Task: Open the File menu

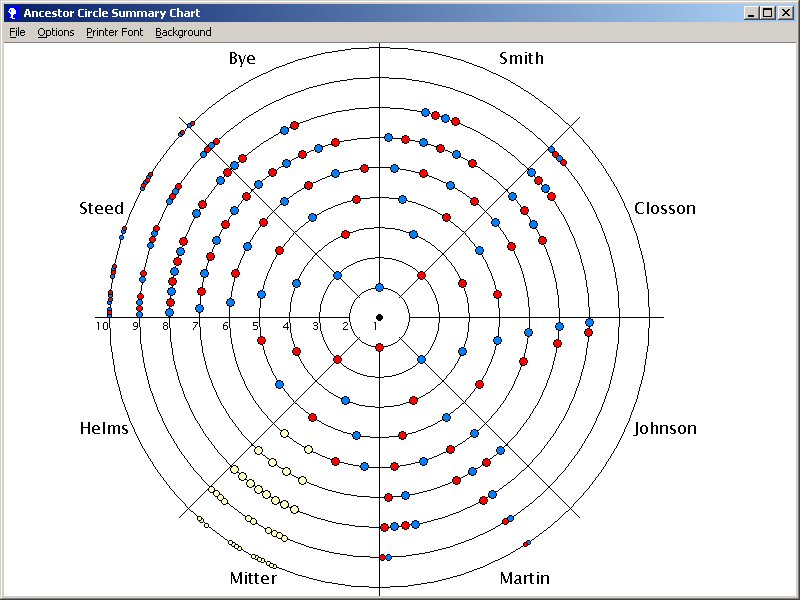Action: pyautogui.click(x=17, y=32)
